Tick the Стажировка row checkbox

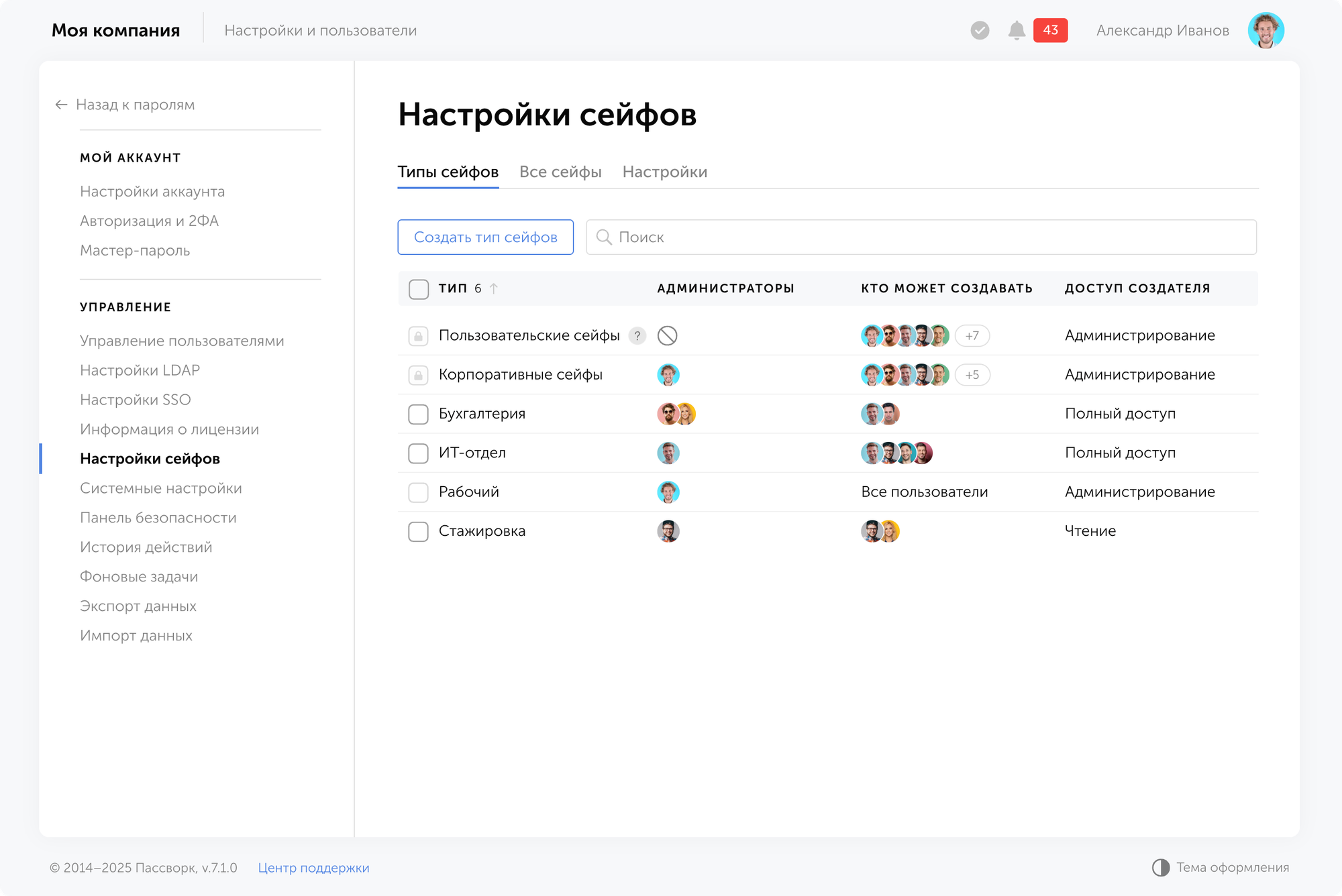418,531
